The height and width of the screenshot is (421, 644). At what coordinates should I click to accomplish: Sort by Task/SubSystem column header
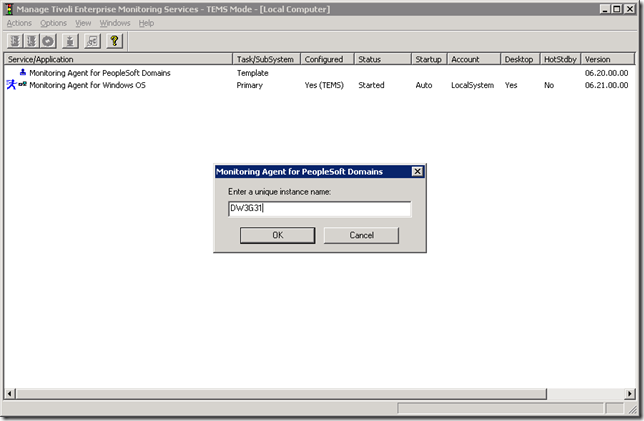click(267, 59)
